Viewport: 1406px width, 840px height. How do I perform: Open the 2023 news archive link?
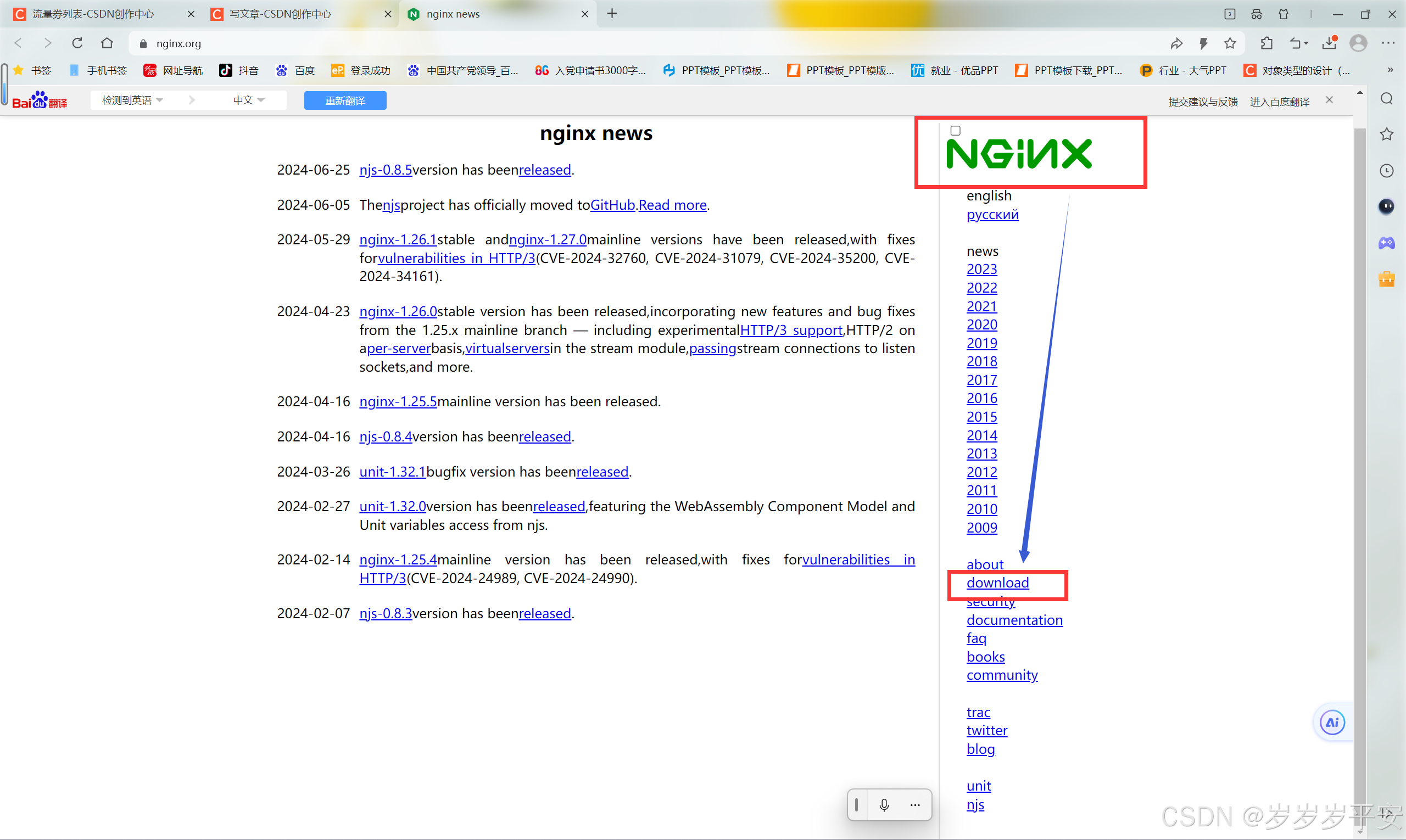point(981,269)
